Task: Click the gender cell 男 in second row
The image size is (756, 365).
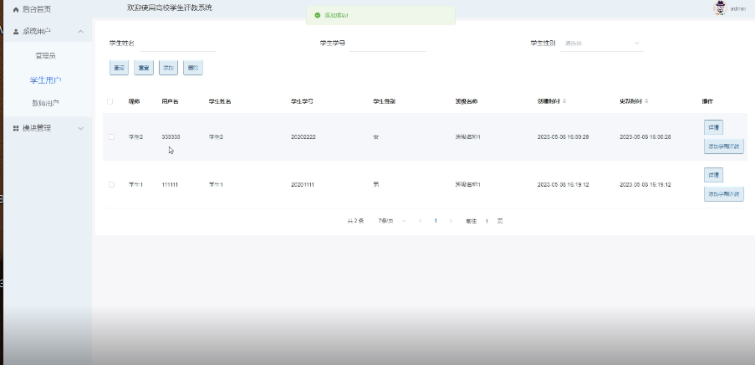Action: click(x=376, y=185)
